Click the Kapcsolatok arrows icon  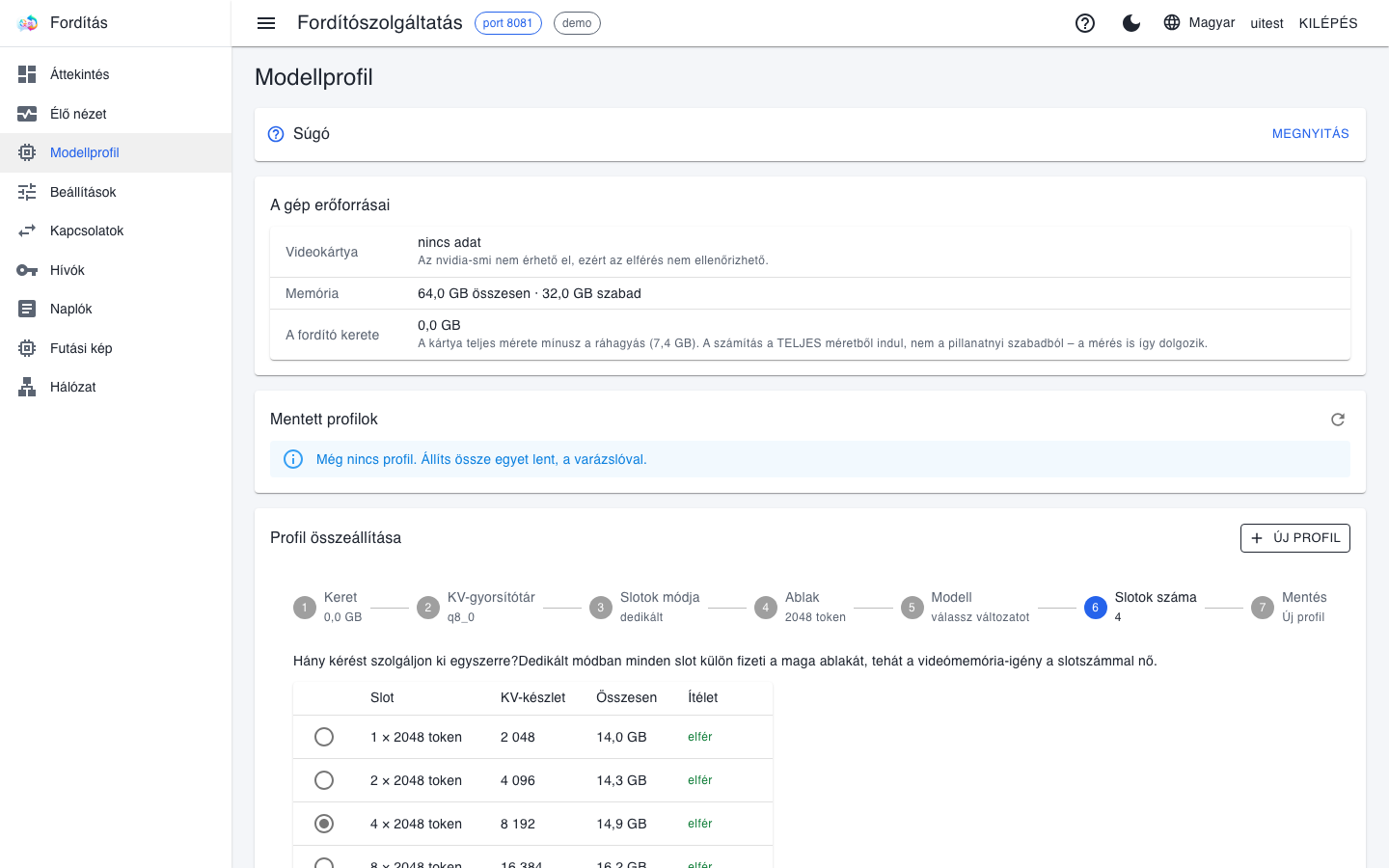[x=27, y=231]
